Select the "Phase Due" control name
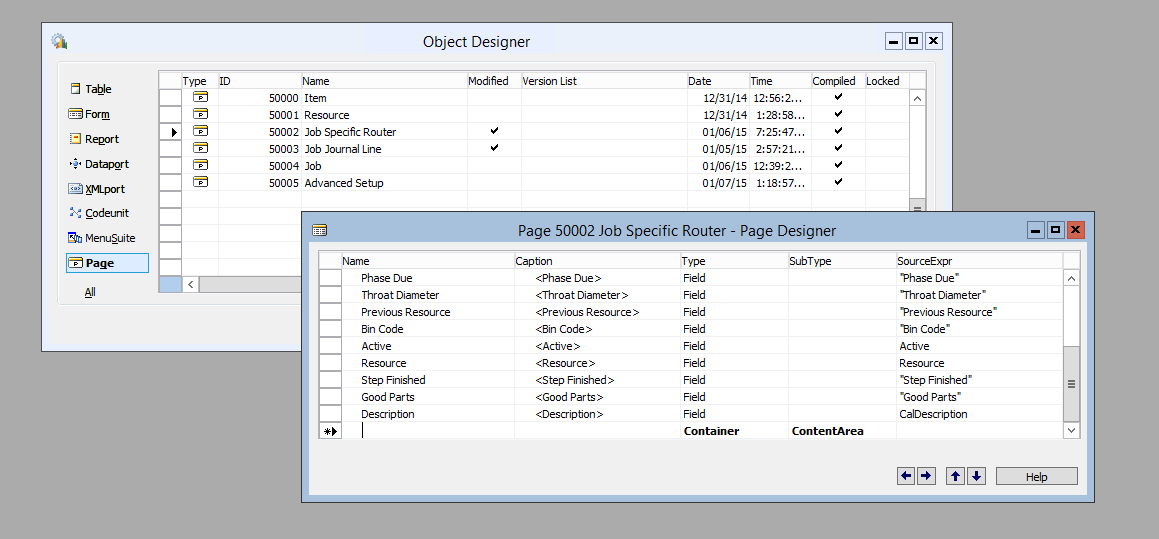 pos(387,278)
